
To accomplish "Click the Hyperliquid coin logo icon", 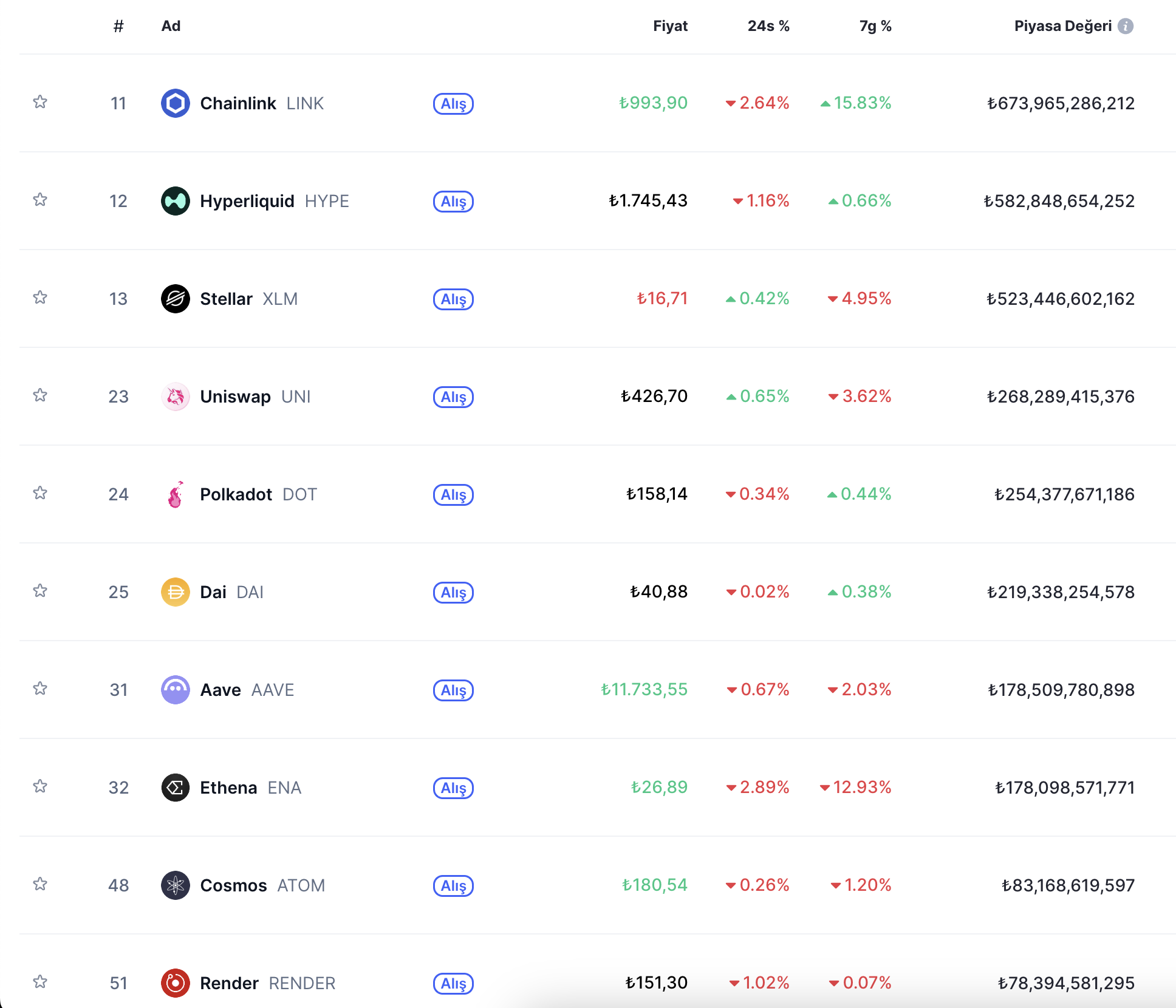I will pos(175,201).
